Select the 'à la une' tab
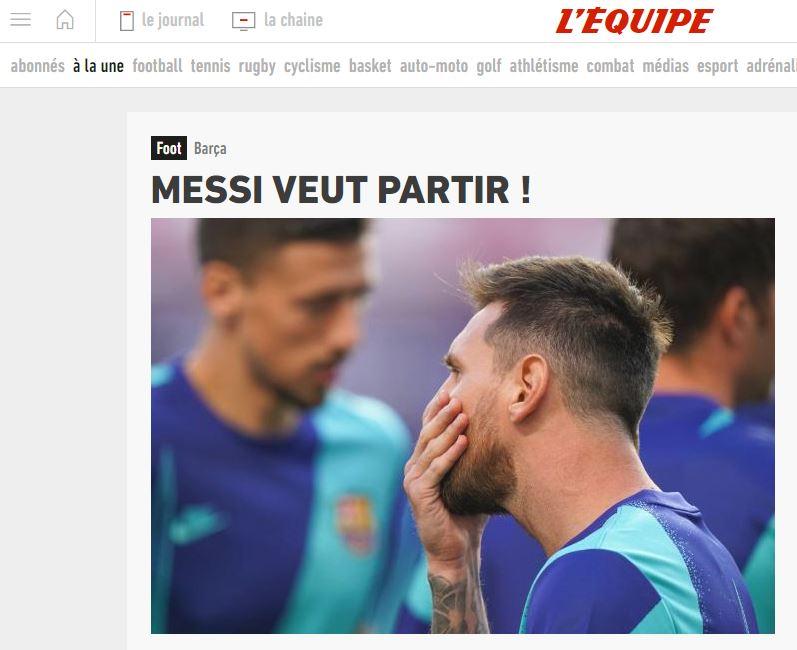The width and height of the screenshot is (797, 650). 98,66
